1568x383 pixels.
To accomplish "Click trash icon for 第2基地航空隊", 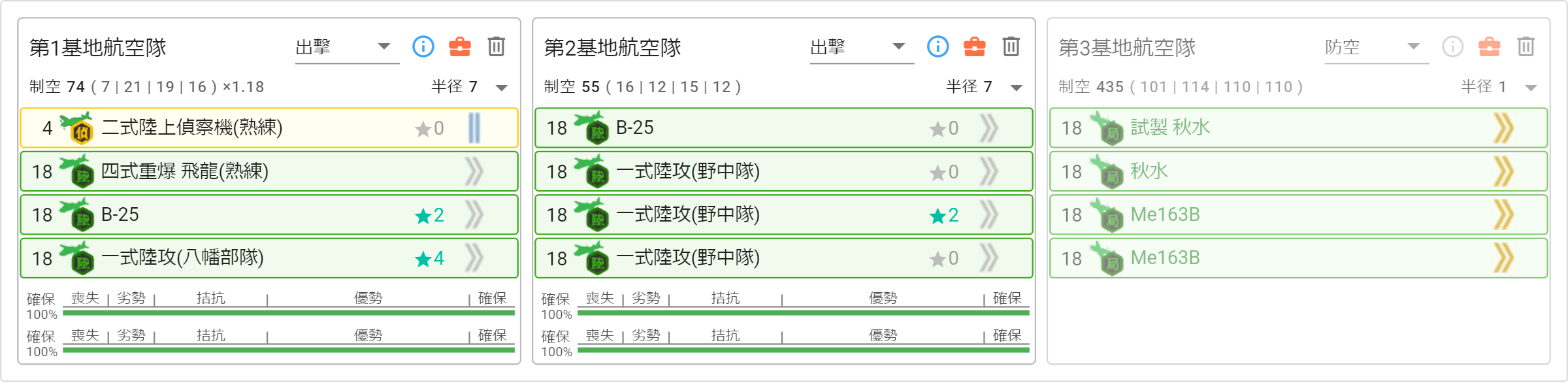I will (x=1011, y=46).
